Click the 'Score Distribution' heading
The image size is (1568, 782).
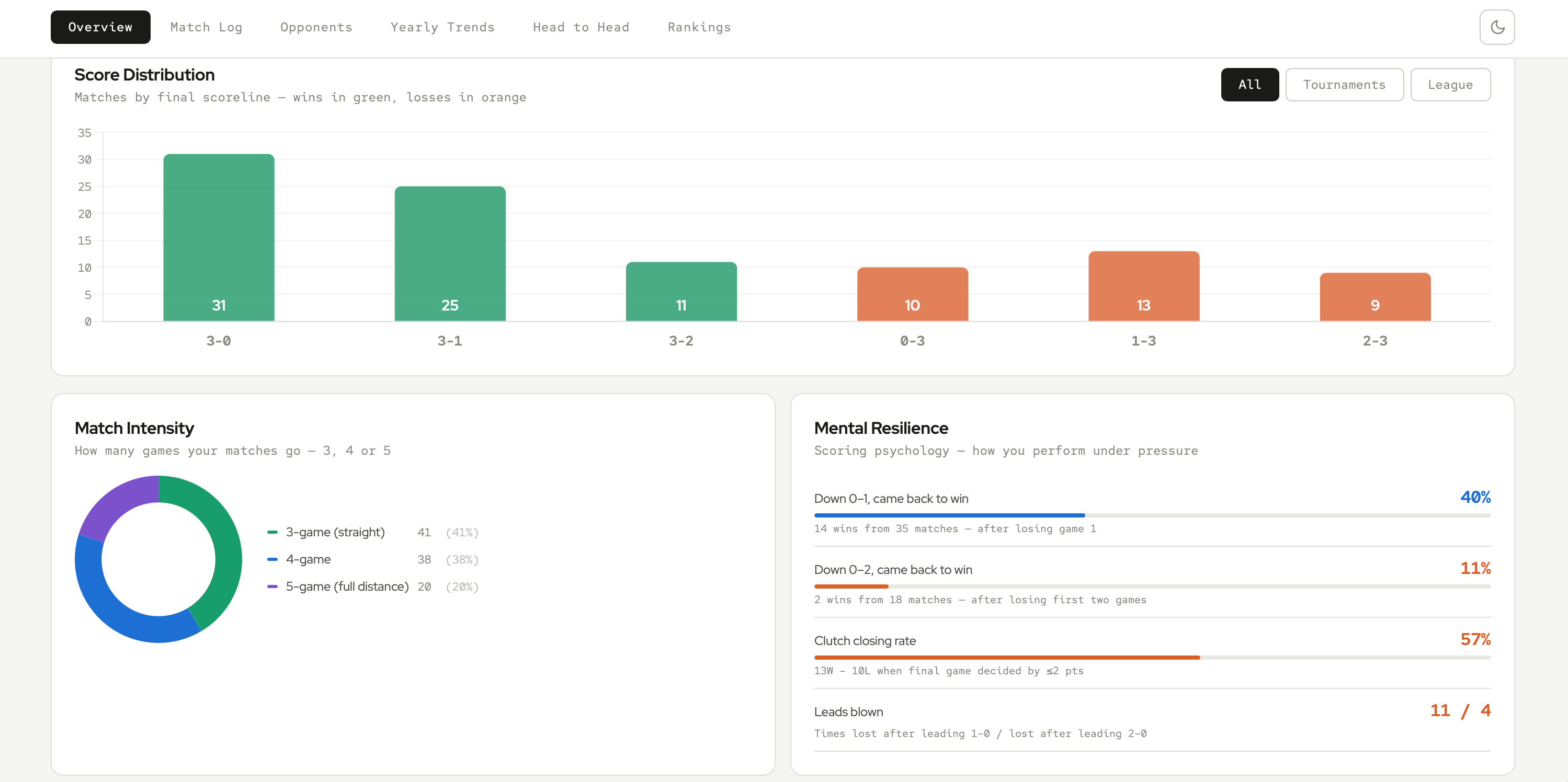pos(144,75)
